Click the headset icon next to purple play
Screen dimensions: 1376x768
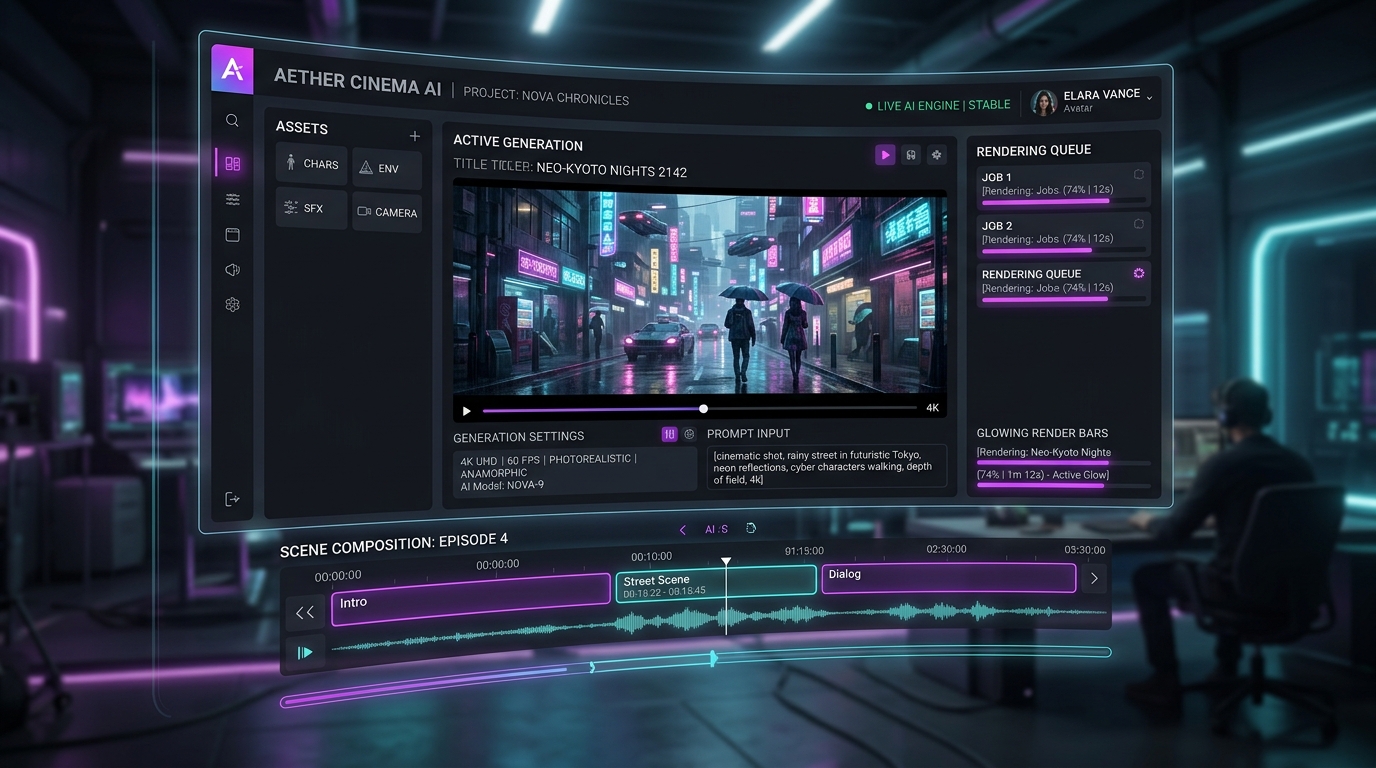(911, 155)
